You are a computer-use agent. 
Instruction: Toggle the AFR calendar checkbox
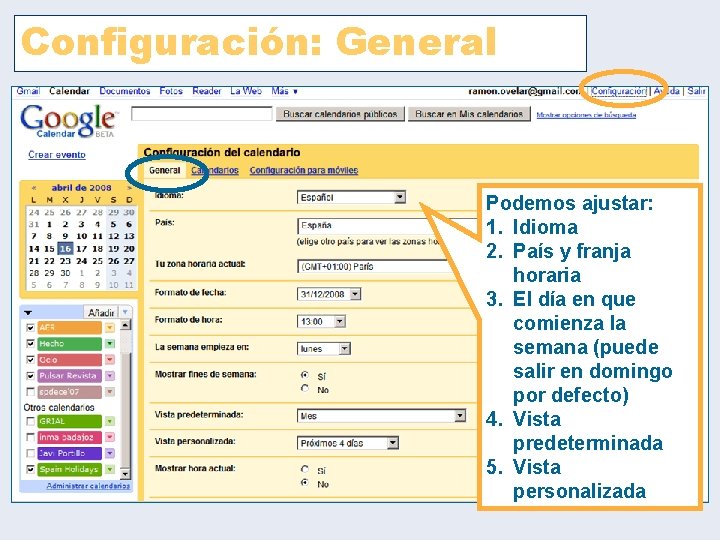(30, 328)
